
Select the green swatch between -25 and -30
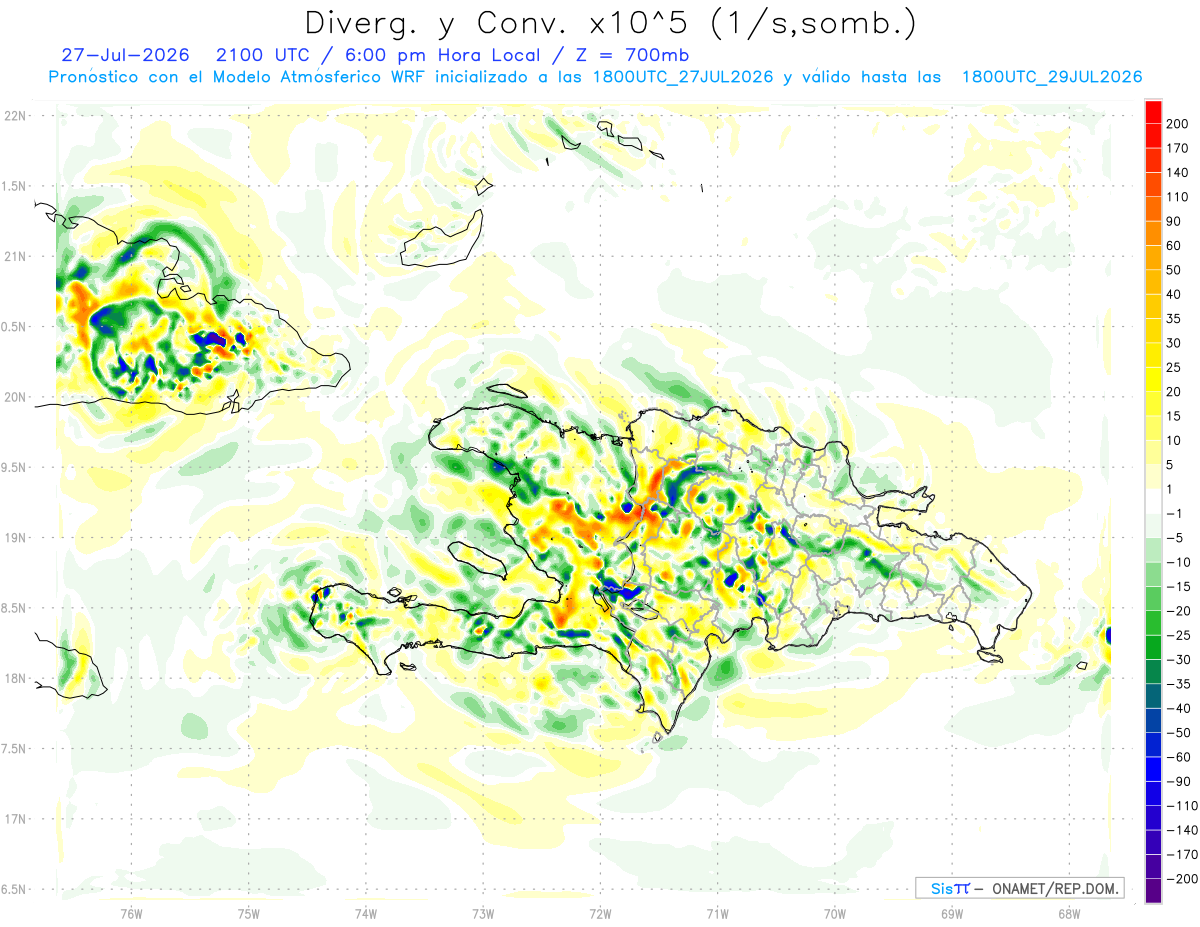click(1153, 647)
